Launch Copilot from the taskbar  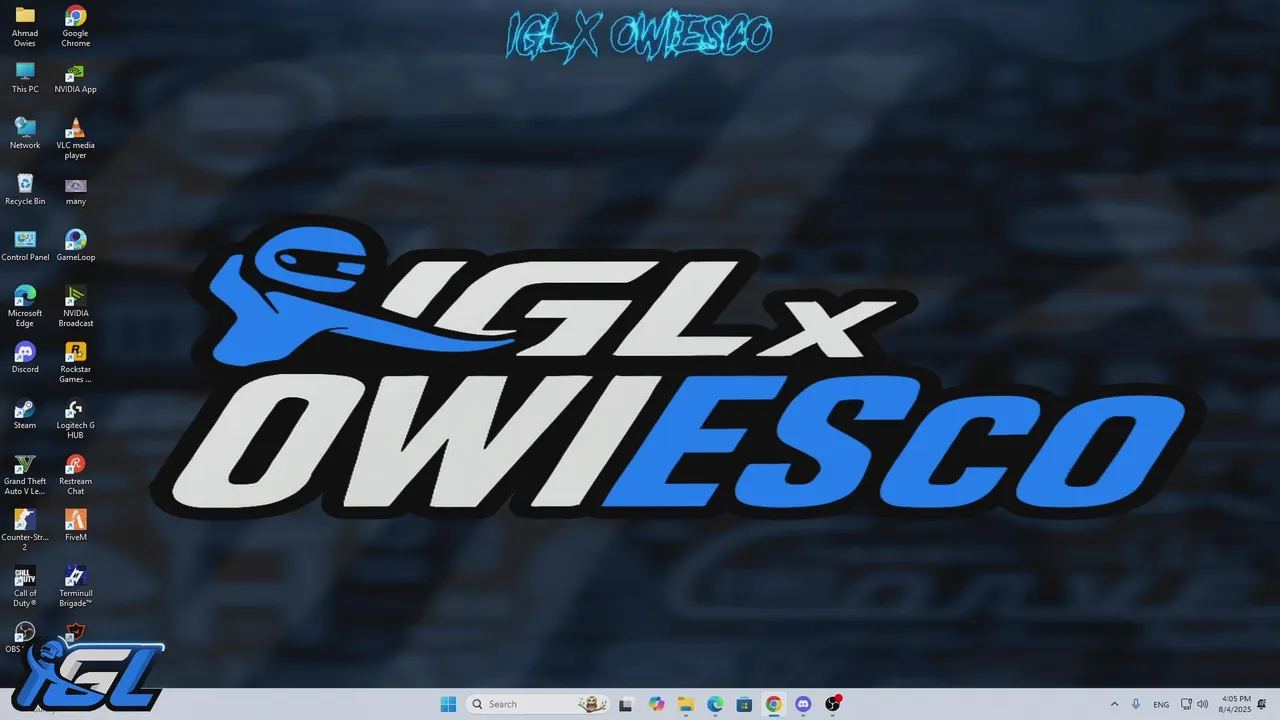[656, 704]
